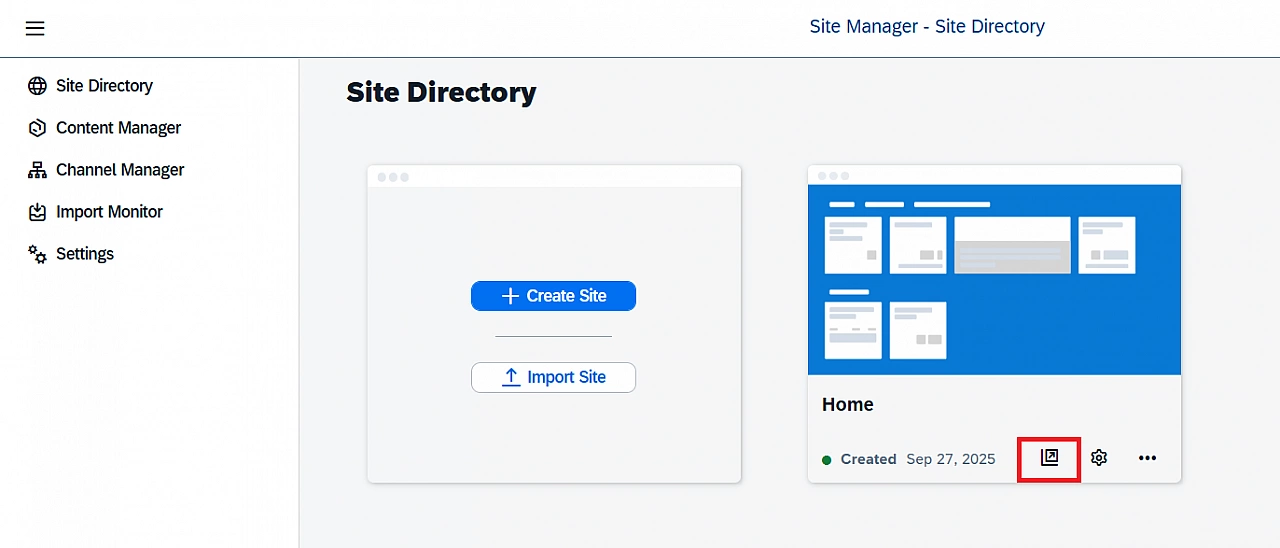Click the Content Manager hexagon icon
The height and width of the screenshot is (548, 1280).
[x=37, y=128]
